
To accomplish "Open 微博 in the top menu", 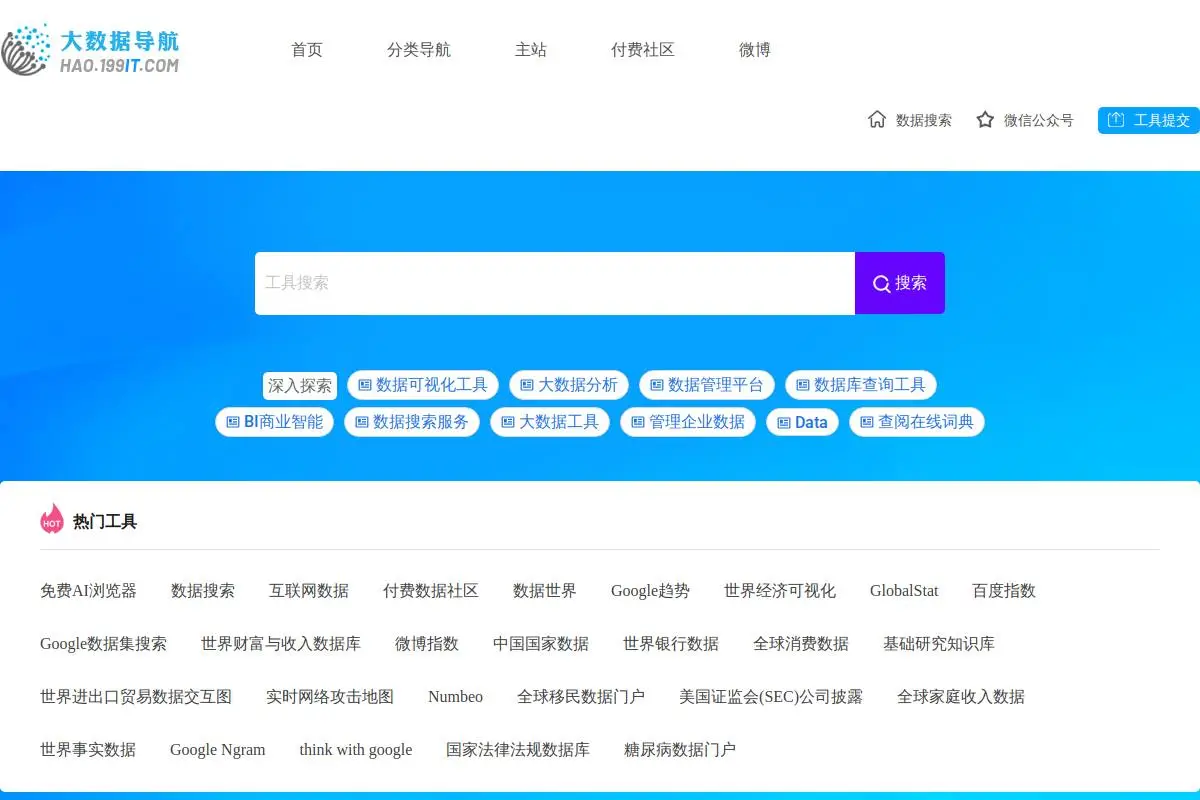I will click(755, 50).
